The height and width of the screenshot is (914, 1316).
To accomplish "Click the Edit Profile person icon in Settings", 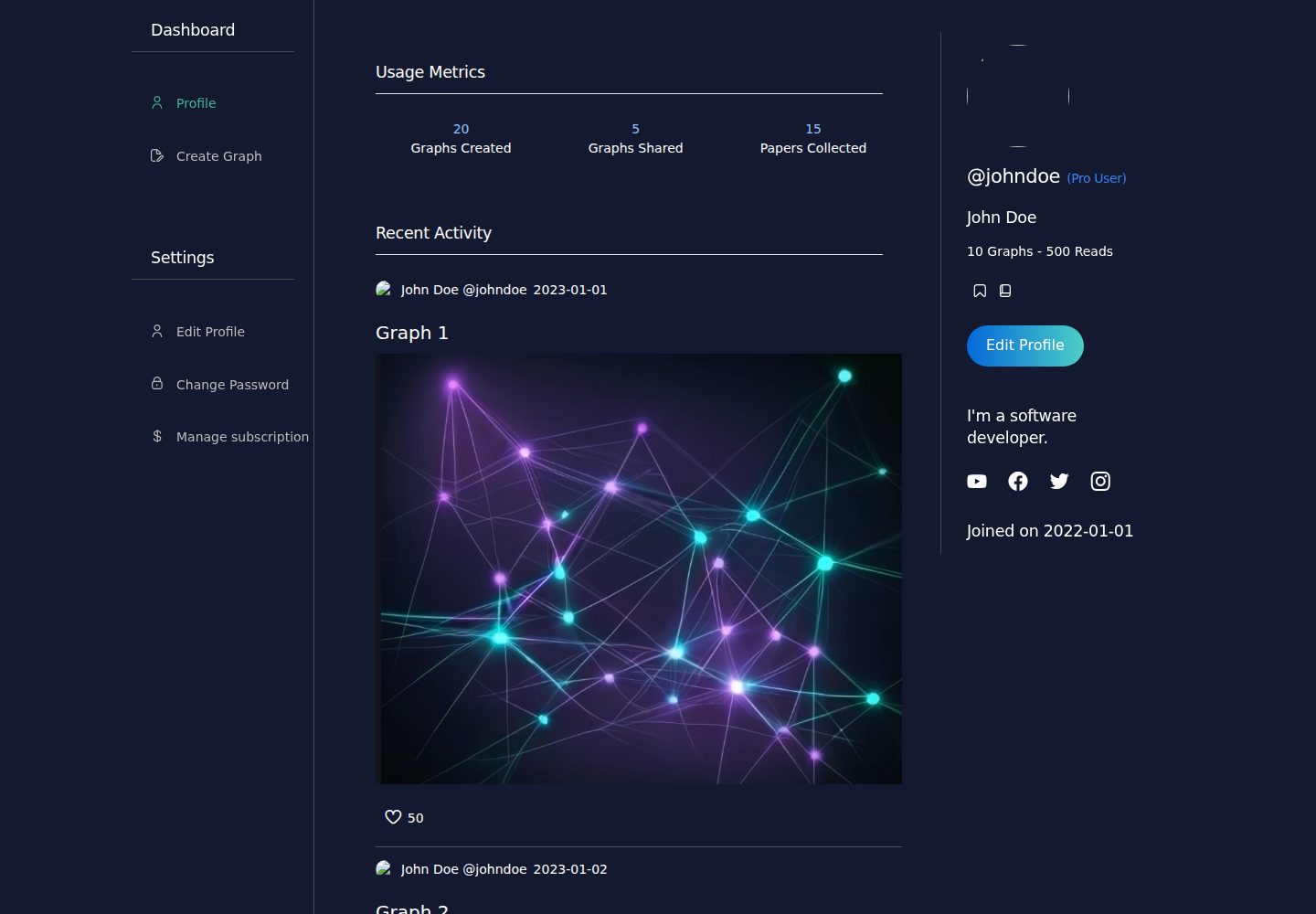I will click(157, 331).
